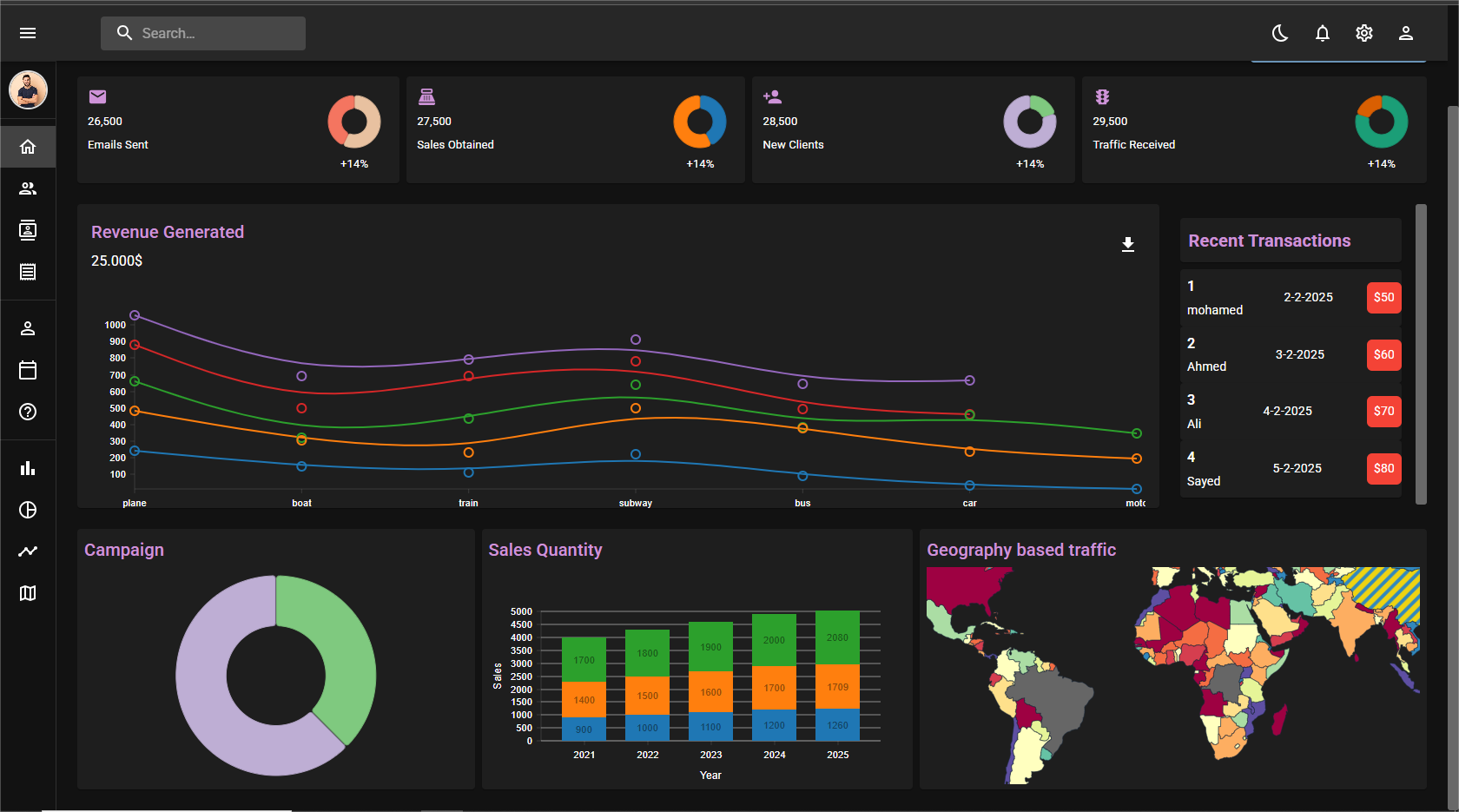Open the bar chart page icon
The width and height of the screenshot is (1459, 812).
28,468
